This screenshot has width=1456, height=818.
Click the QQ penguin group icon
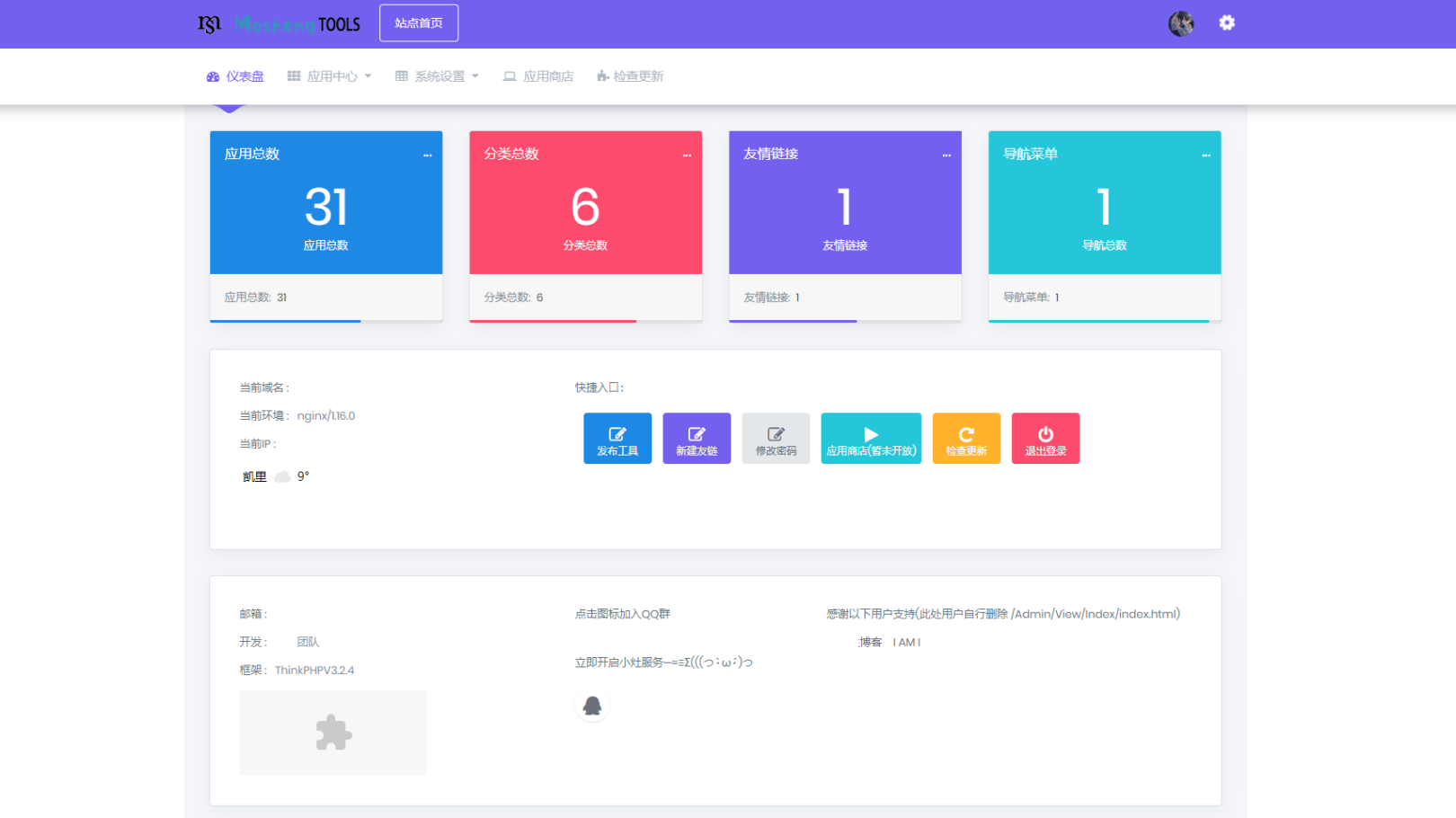click(591, 707)
